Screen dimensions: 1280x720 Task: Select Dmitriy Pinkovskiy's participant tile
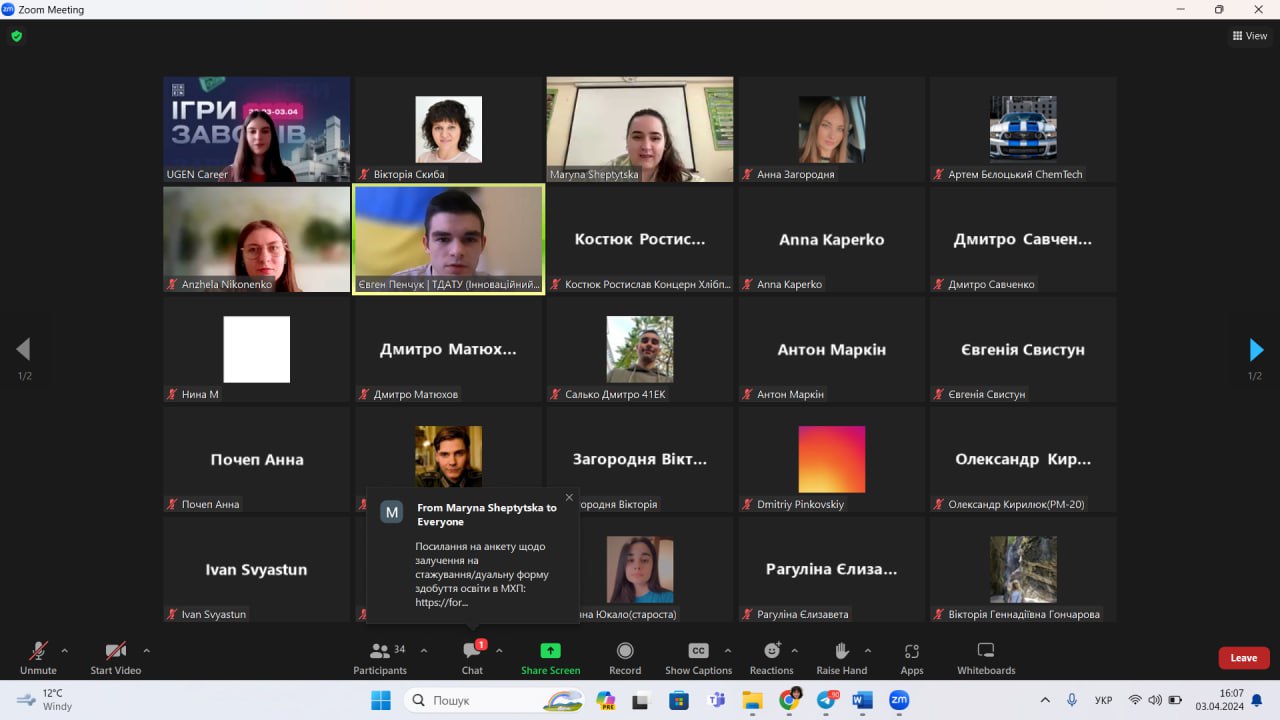click(x=831, y=459)
